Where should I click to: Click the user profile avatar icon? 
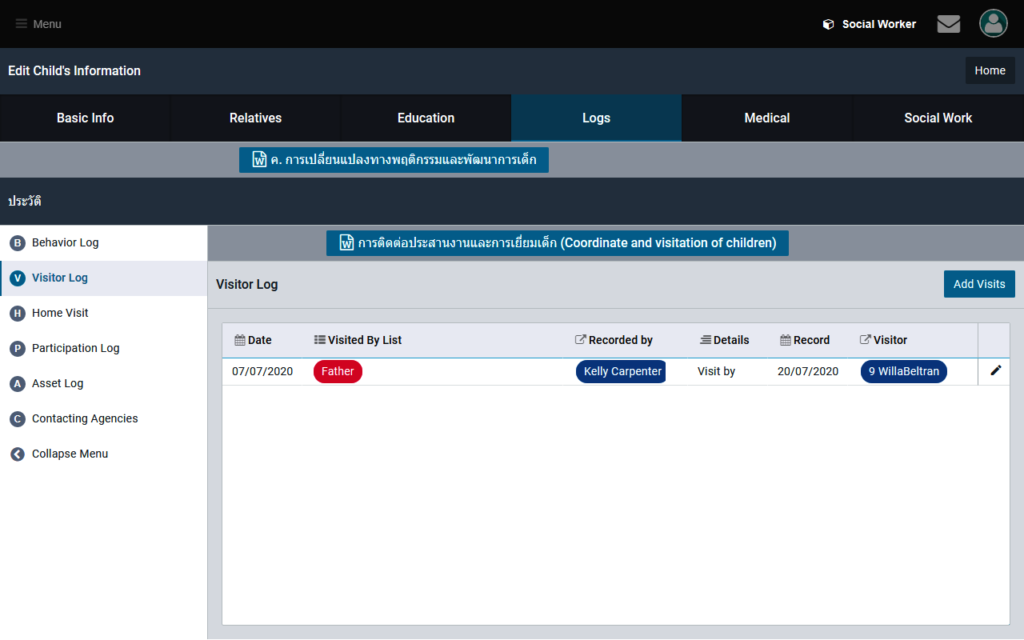click(993, 24)
